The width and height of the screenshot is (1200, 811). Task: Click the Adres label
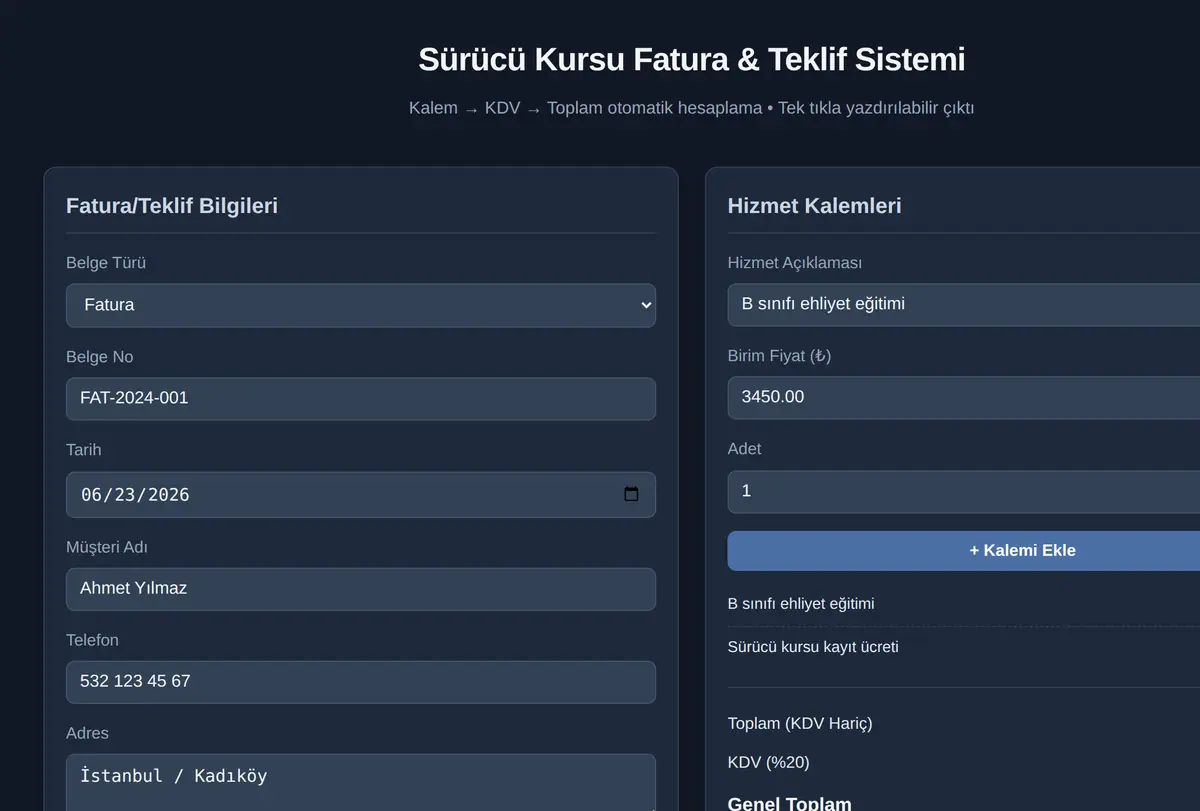click(87, 733)
